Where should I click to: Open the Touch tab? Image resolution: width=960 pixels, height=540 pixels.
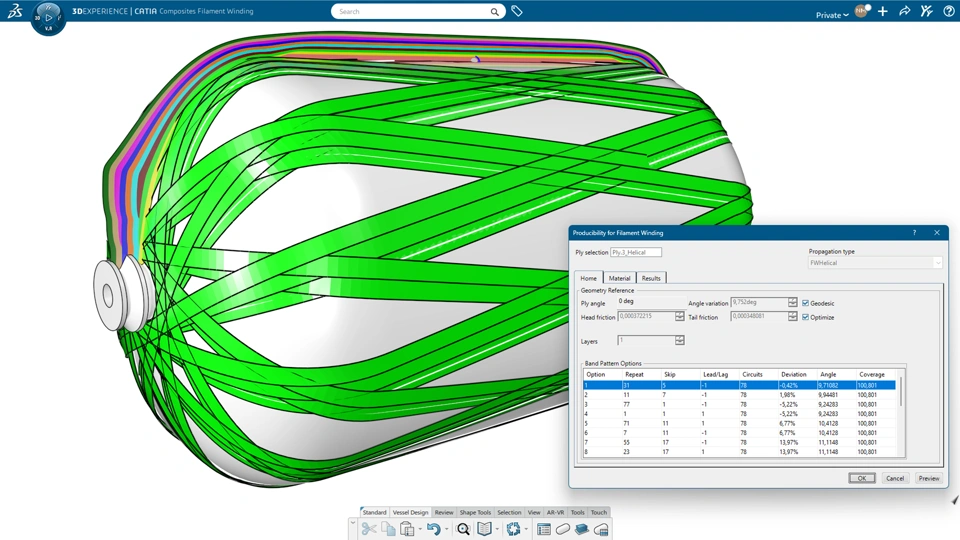599,512
